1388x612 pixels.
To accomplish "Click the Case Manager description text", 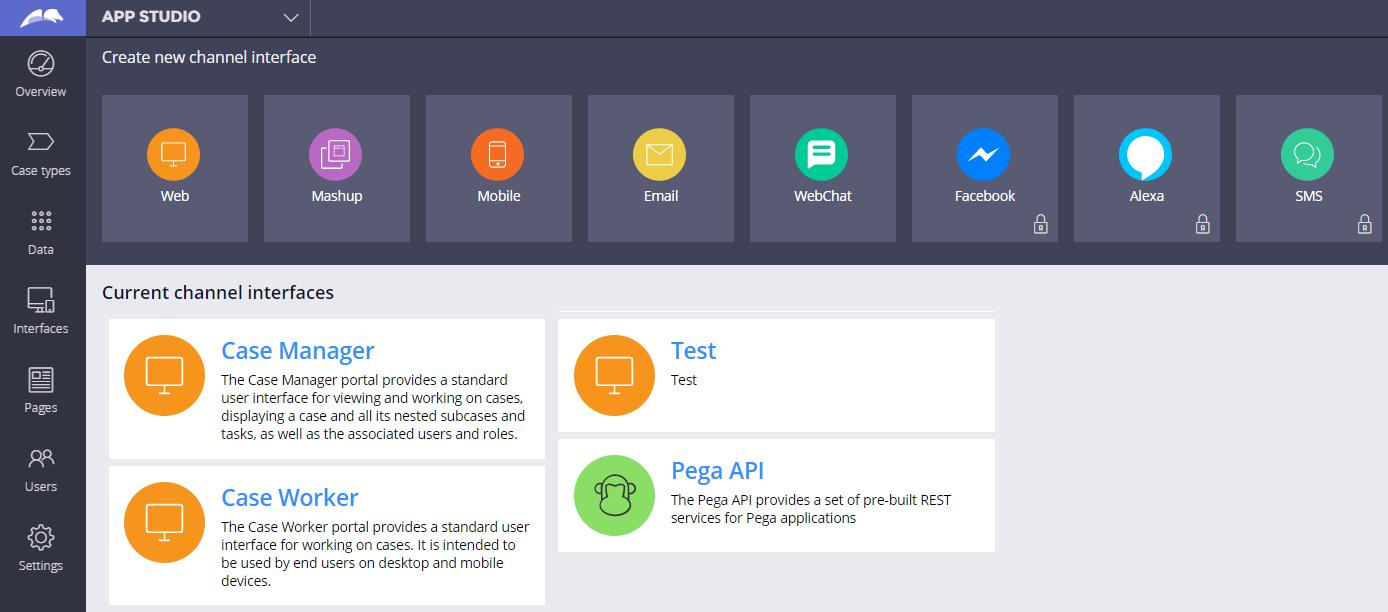I will (373, 407).
